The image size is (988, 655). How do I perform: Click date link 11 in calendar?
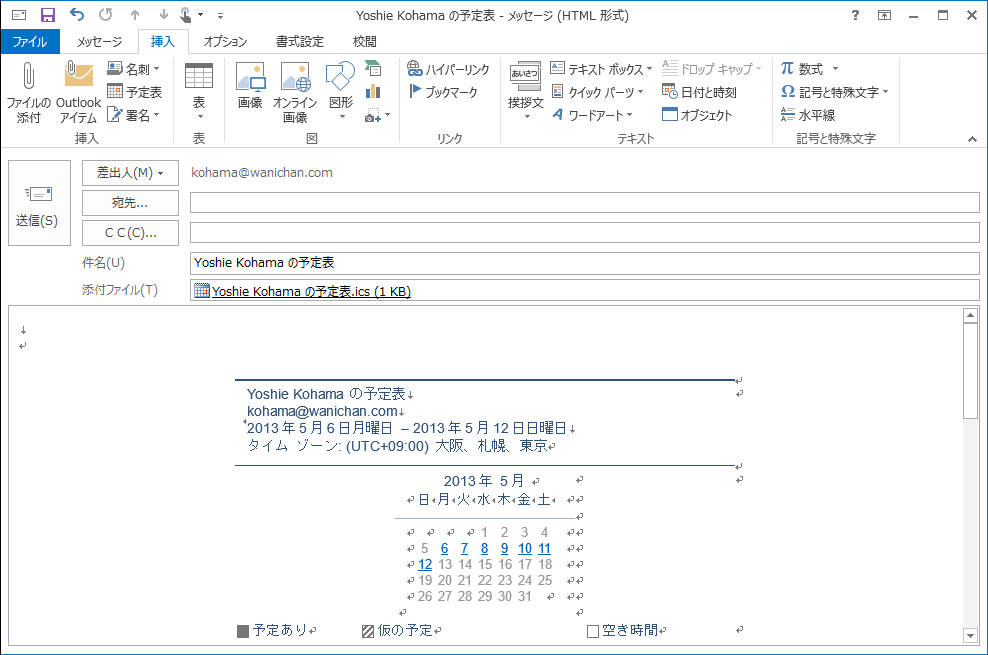point(544,549)
